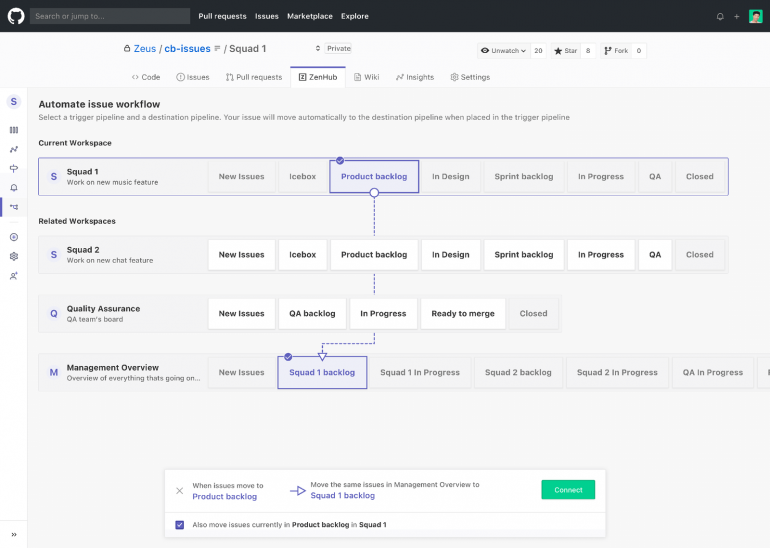770x548 pixels.
Task: Select QA In Progress pipeline
Action: 713,372
